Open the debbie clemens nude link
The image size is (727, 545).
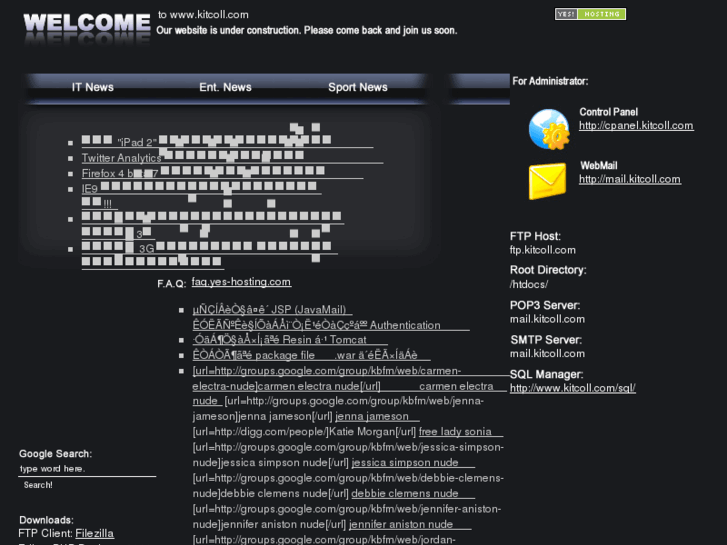click(413, 493)
